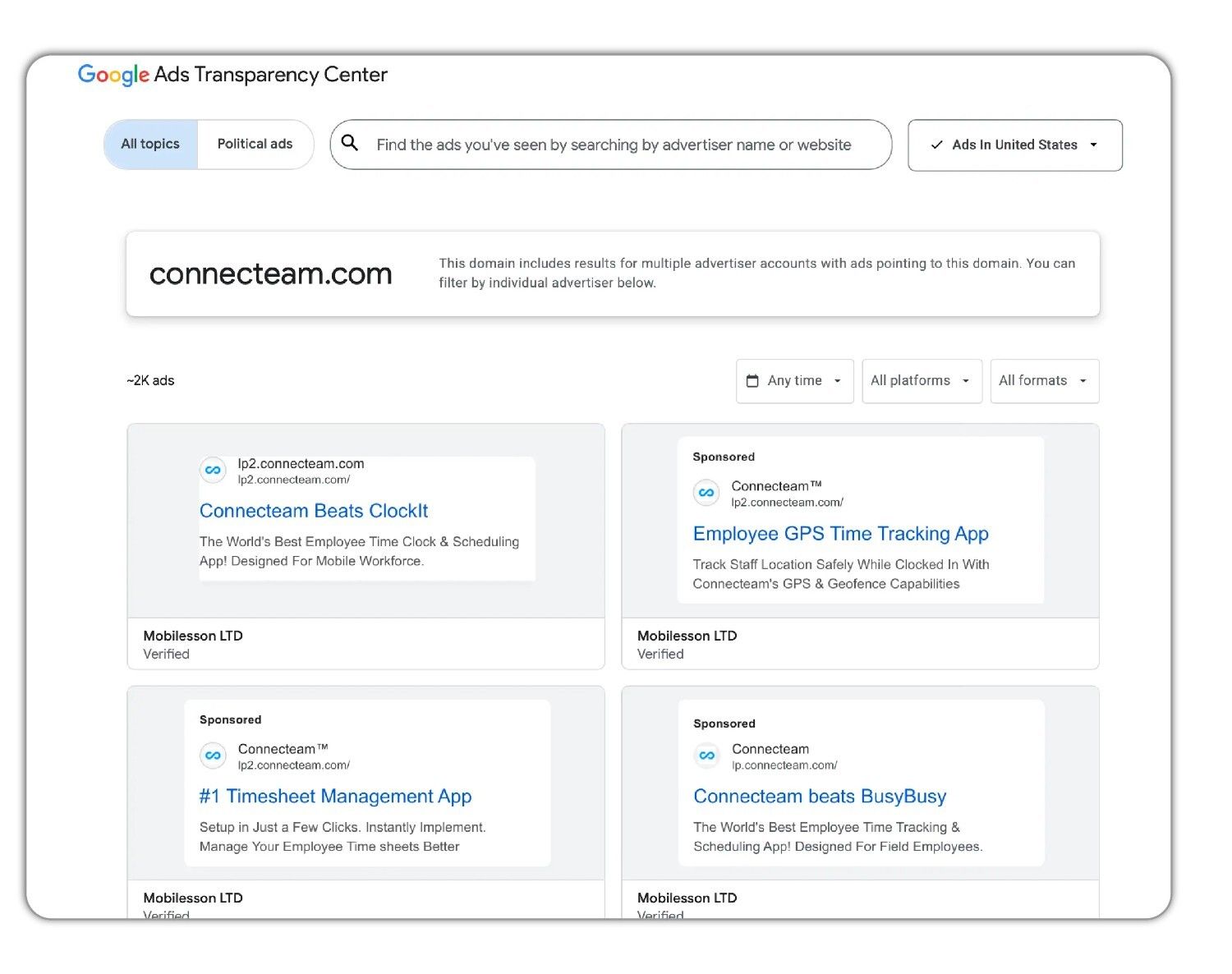Click Sponsored label in BusyBusy ad
1232x974 pixels.
pos(724,724)
